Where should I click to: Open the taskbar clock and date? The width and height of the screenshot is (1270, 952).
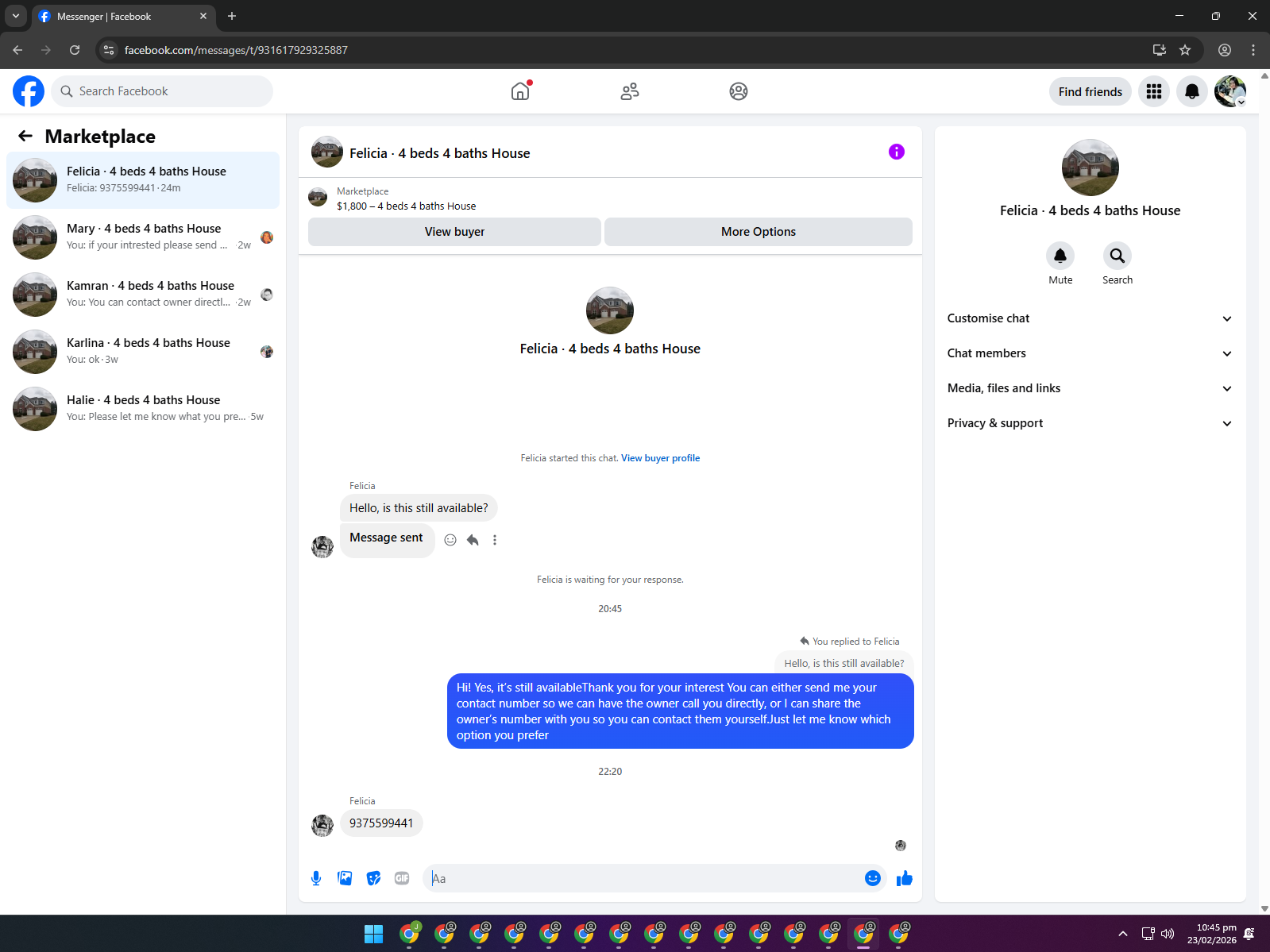tap(1211, 934)
